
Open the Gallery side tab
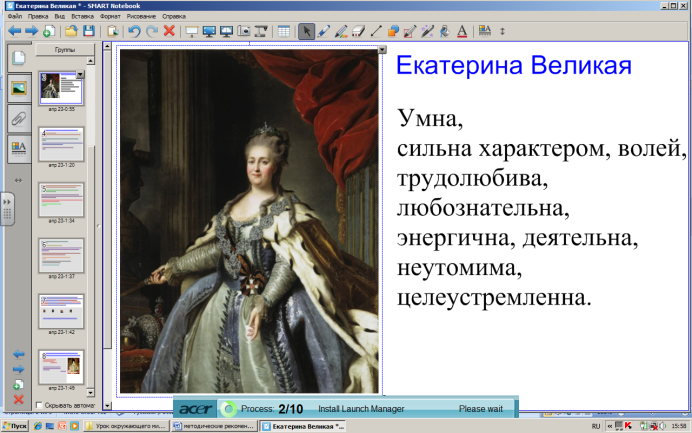19,88
